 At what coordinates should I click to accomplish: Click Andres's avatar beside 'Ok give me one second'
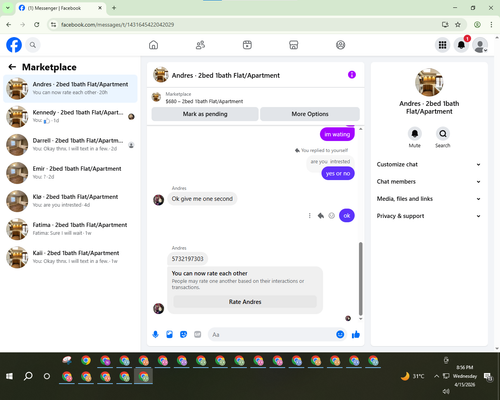158,200
